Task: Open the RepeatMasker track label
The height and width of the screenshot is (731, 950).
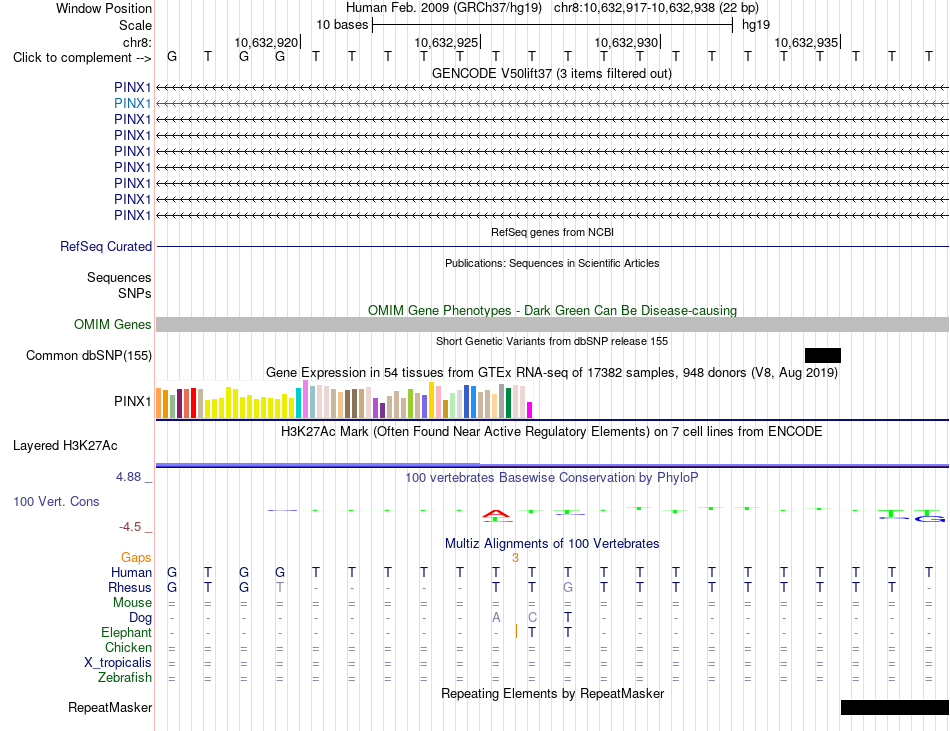Action: tap(110, 707)
